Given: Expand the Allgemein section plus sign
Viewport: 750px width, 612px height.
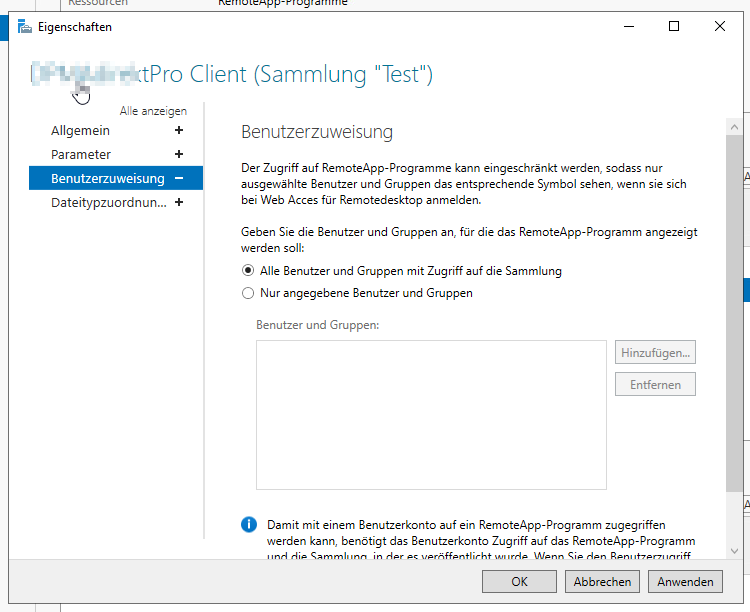Looking at the screenshot, I should pyautogui.click(x=179, y=130).
